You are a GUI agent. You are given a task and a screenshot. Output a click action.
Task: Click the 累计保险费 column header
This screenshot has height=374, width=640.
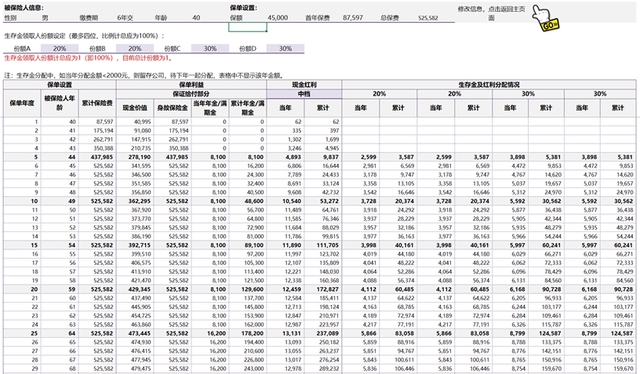97,103
